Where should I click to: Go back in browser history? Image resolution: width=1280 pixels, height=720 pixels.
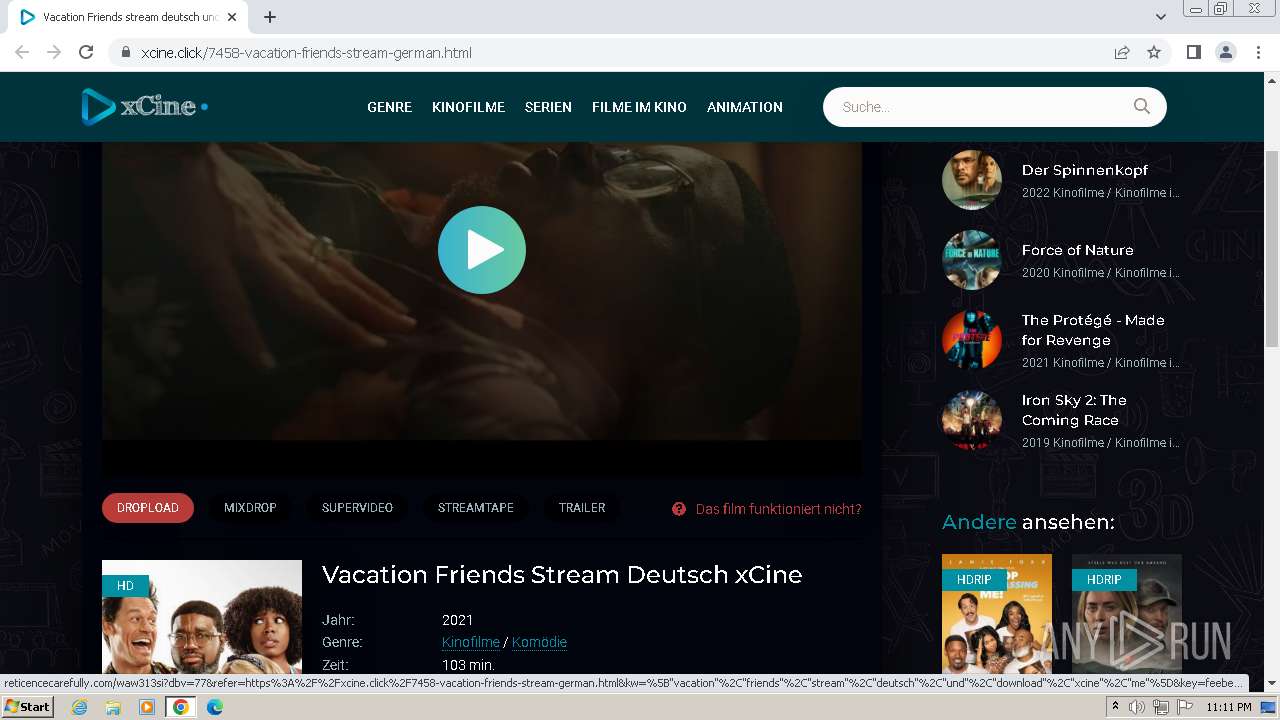(22, 52)
